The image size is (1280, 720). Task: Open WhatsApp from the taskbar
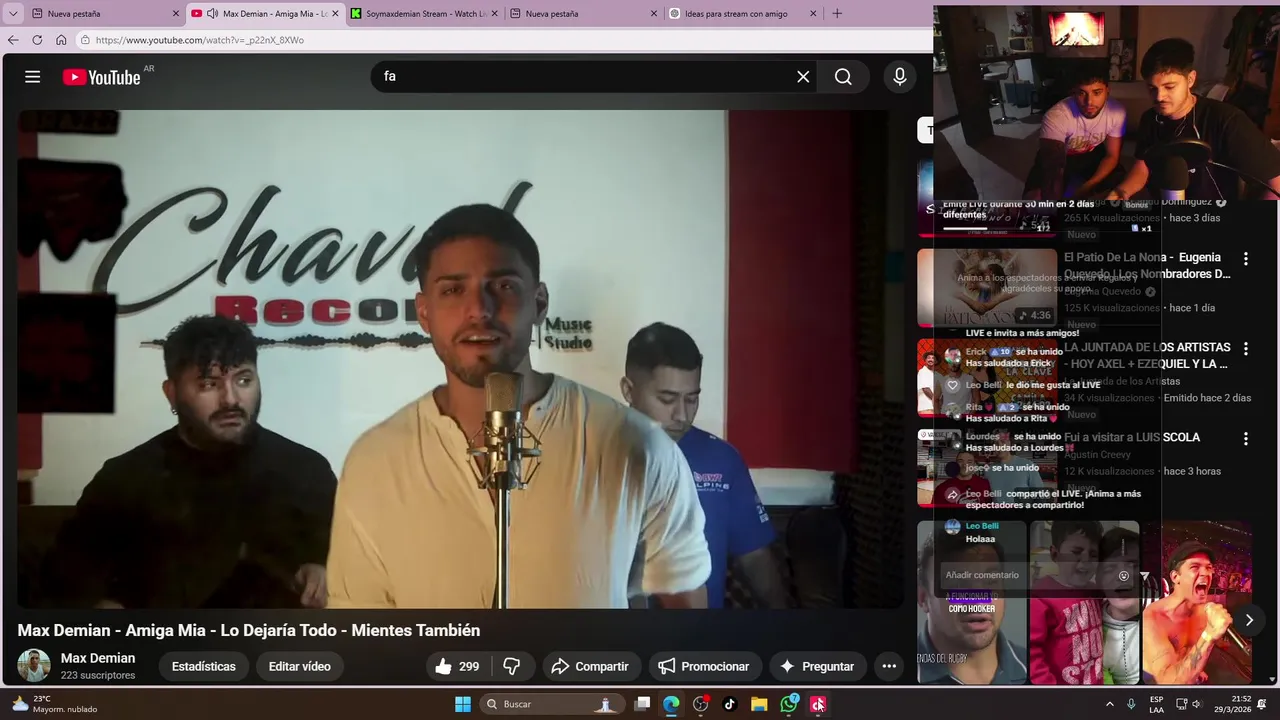tap(789, 704)
